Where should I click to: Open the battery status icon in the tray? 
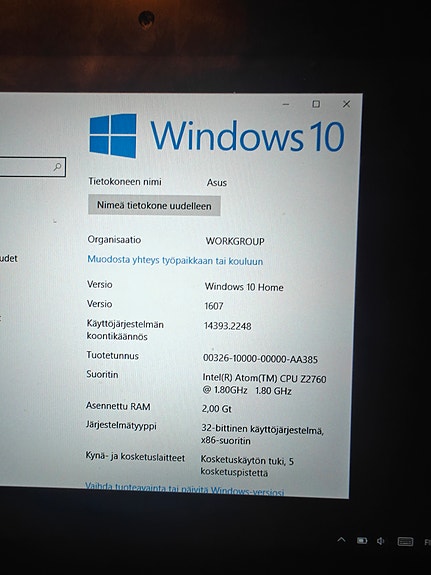pyautogui.click(x=362, y=541)
